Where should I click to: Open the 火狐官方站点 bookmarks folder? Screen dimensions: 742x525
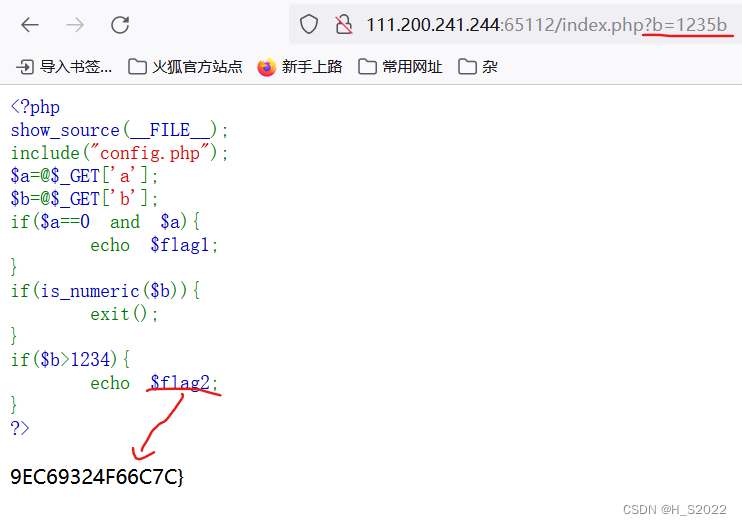pos(185,67)
